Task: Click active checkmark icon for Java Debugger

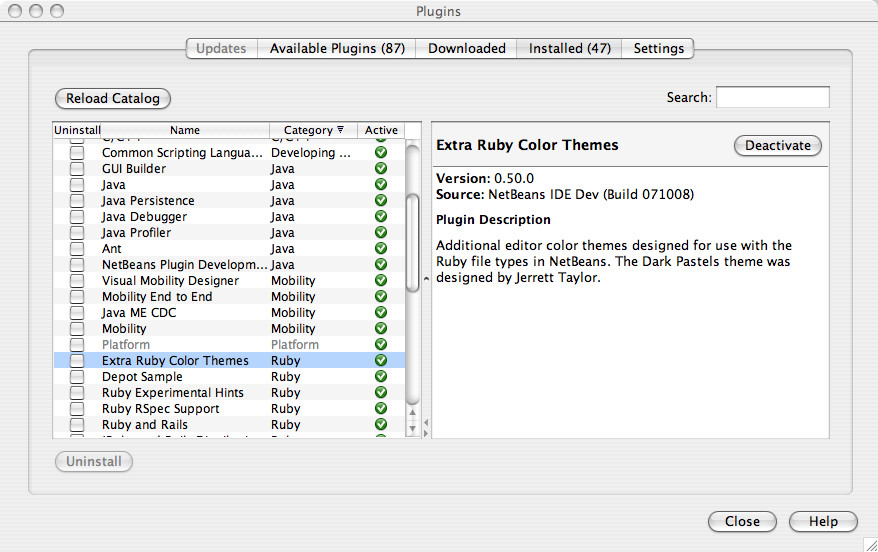Action: click(381, 216)
